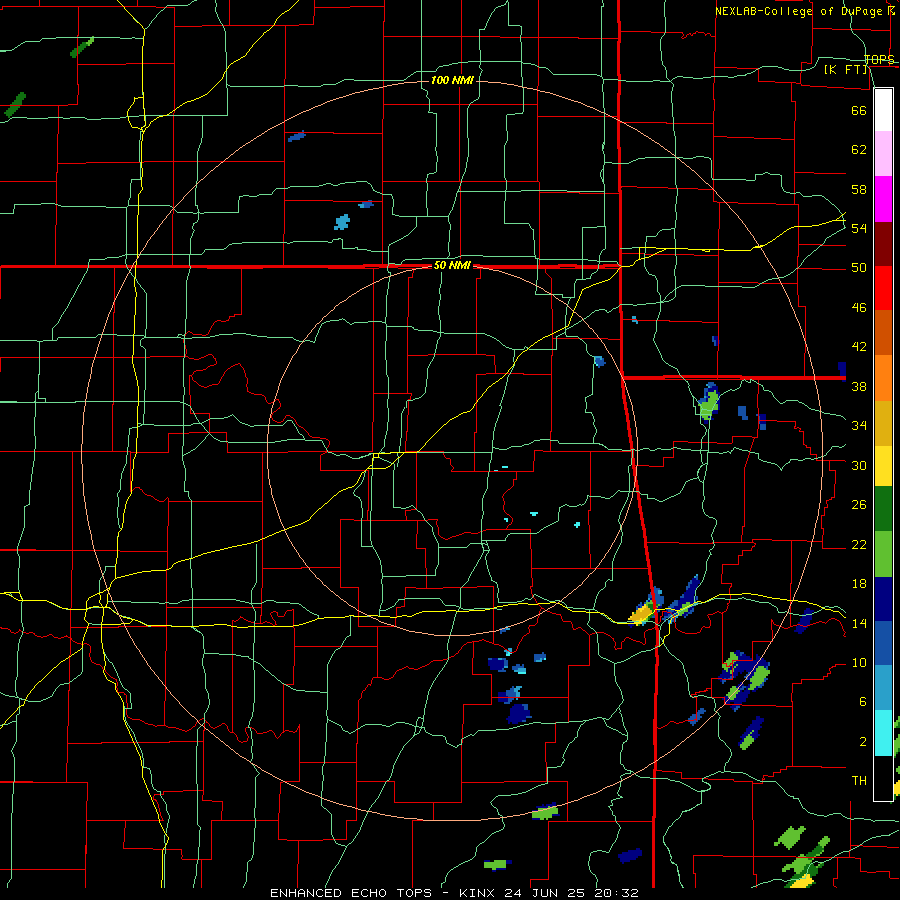The width and height of the screenshot is (900, 900).
Task: Click the navy blue legend swatch
Action: [883, 599]
